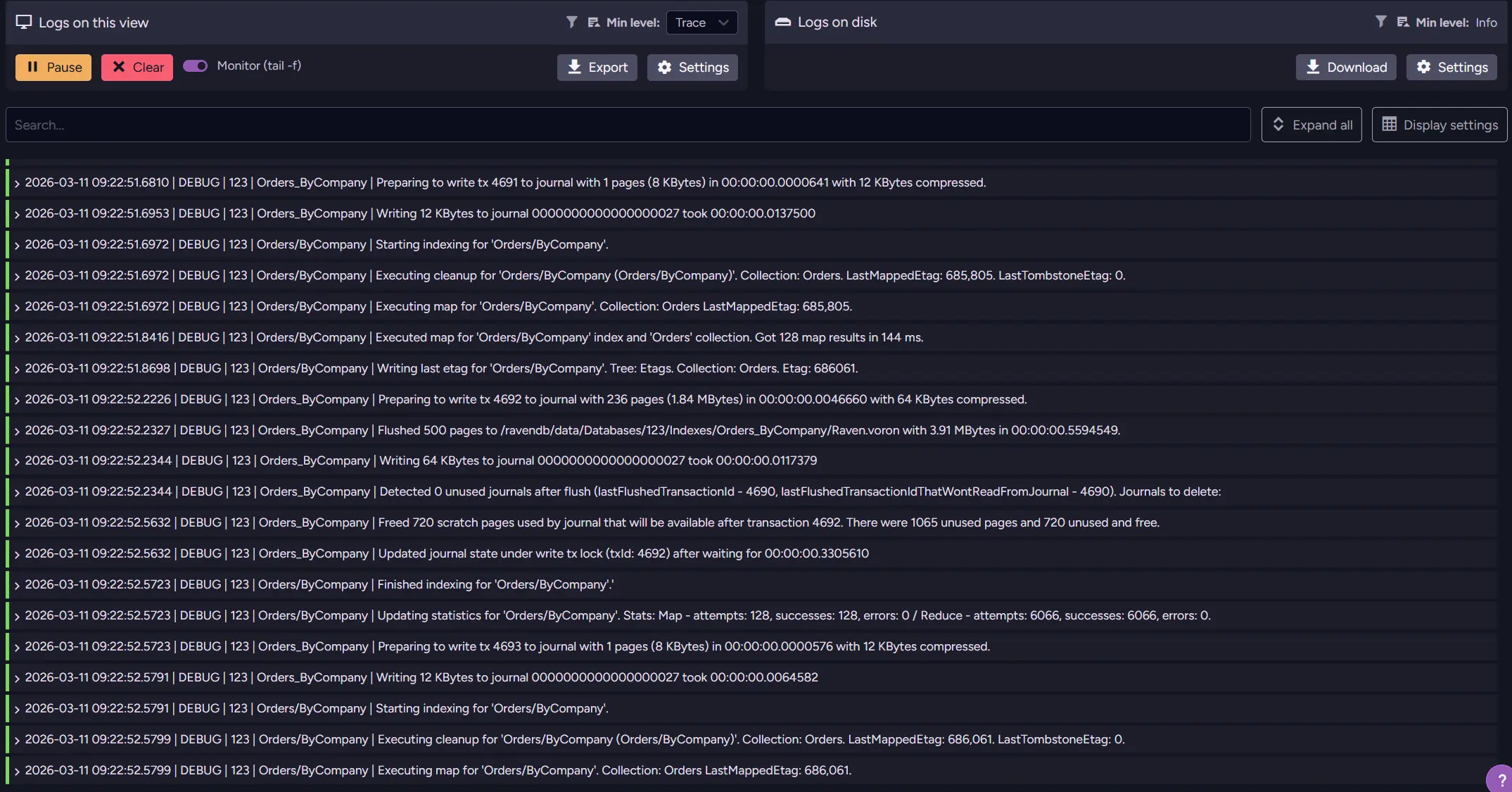Expand the 'Flushed 500 pages' log entry
Screen dimensions: 1512x792
tap(17, 431)
